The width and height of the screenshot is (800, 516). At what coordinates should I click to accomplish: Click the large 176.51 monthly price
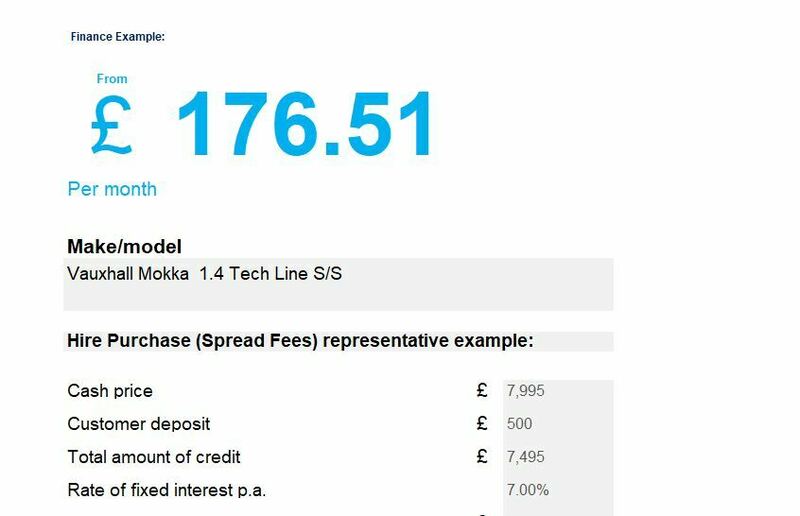[305, 124]
